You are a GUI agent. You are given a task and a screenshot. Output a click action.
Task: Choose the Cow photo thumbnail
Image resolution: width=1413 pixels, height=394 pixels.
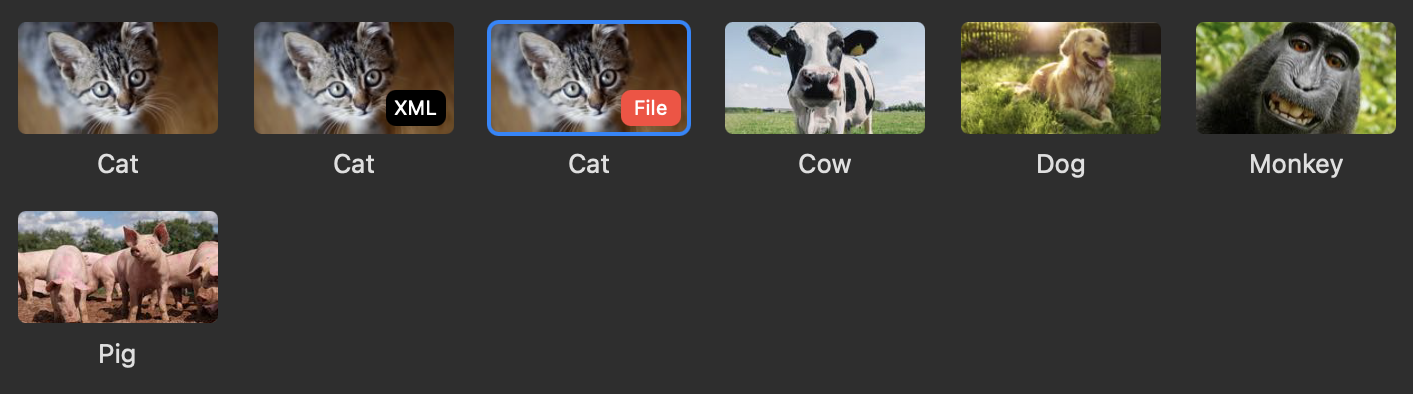[825, 78]
